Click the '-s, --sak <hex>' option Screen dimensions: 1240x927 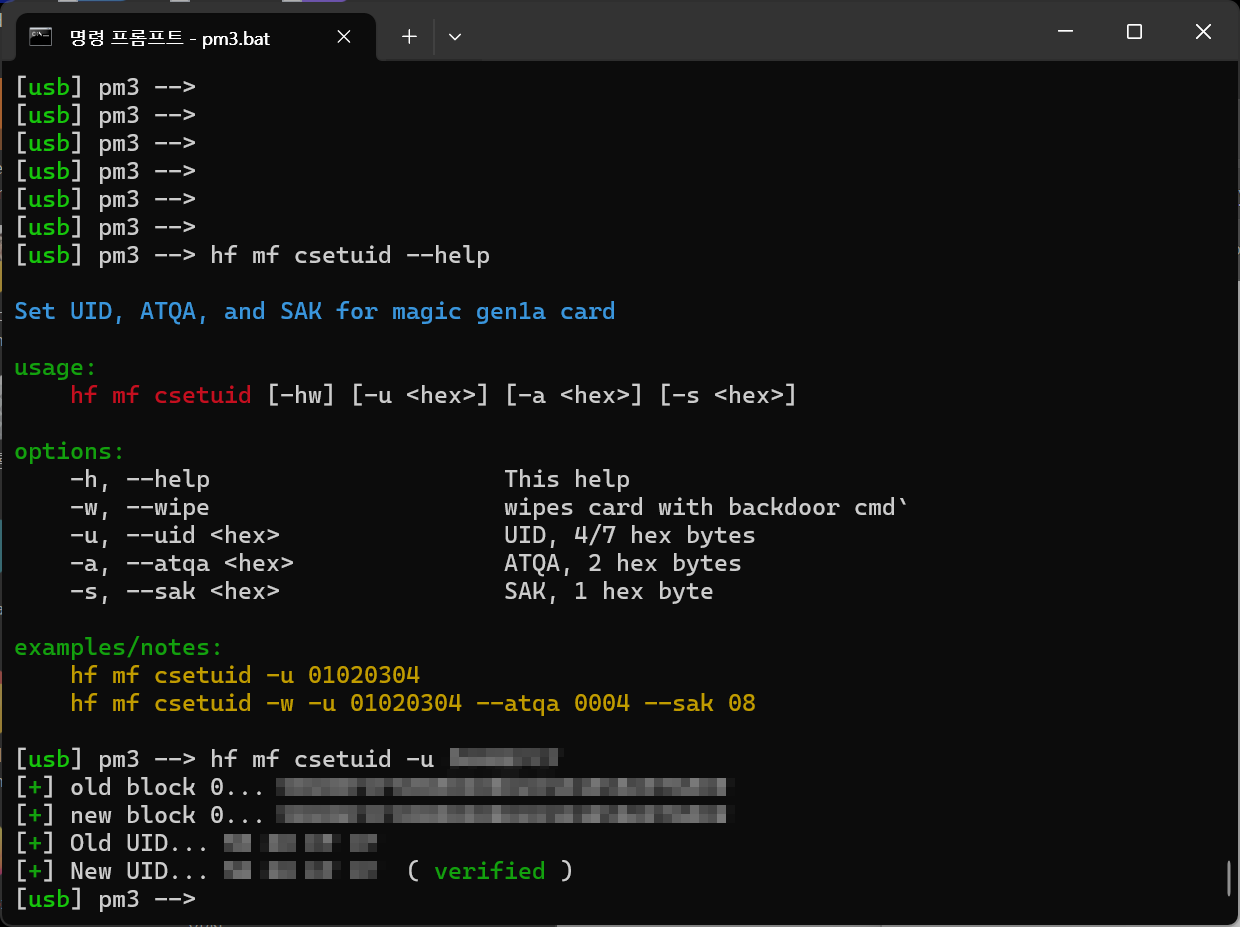click(x=175, y=591)
